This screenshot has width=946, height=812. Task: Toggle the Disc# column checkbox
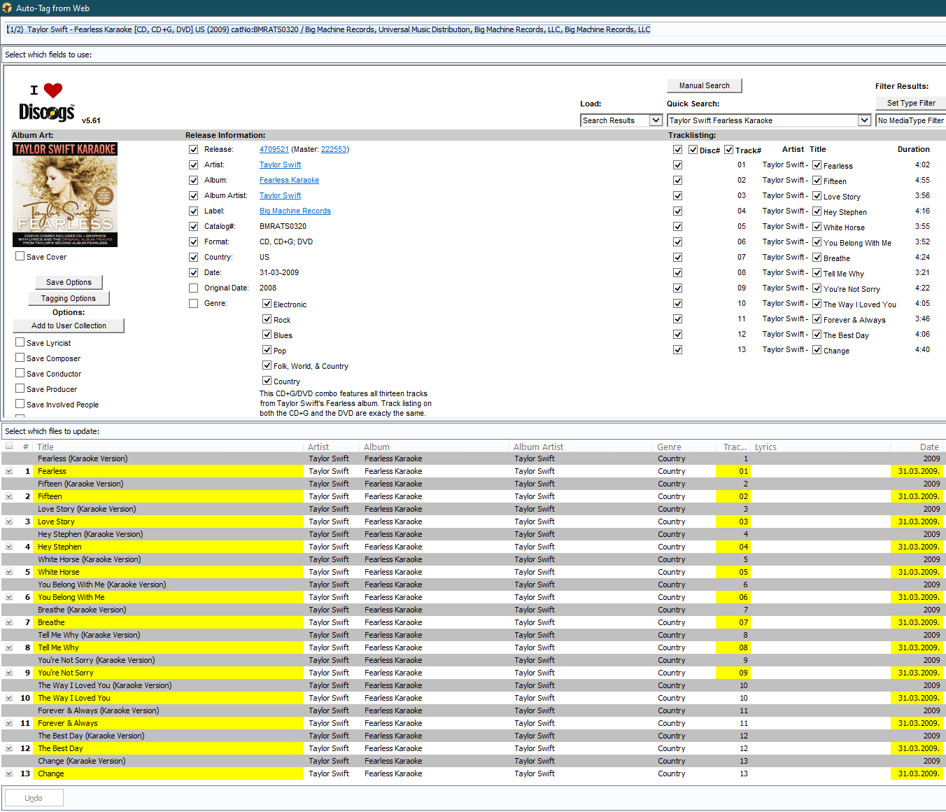[x=693, y=150]
